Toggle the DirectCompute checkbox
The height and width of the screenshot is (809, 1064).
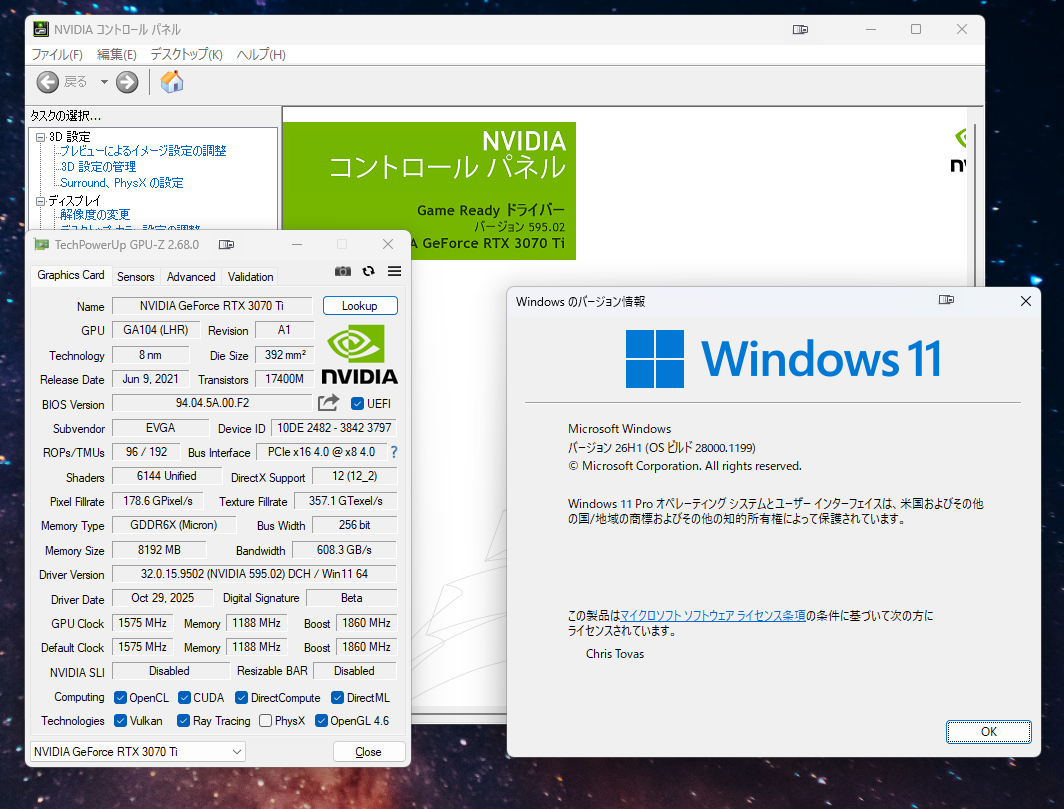[242, 698]
